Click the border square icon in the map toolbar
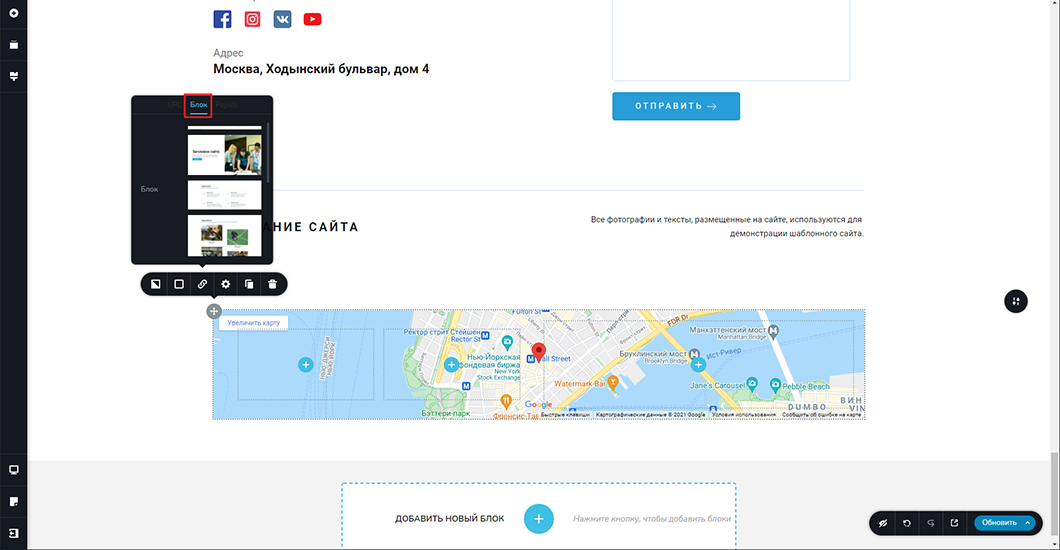This screenshot has height=550, width=1060. point(179,284)
